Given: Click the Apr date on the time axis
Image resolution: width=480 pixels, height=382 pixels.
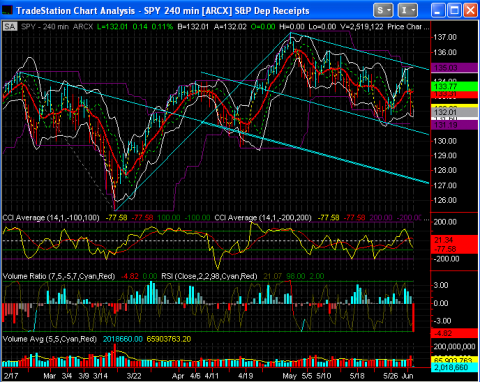Looking at the screenshot, I should coord(178,376).
